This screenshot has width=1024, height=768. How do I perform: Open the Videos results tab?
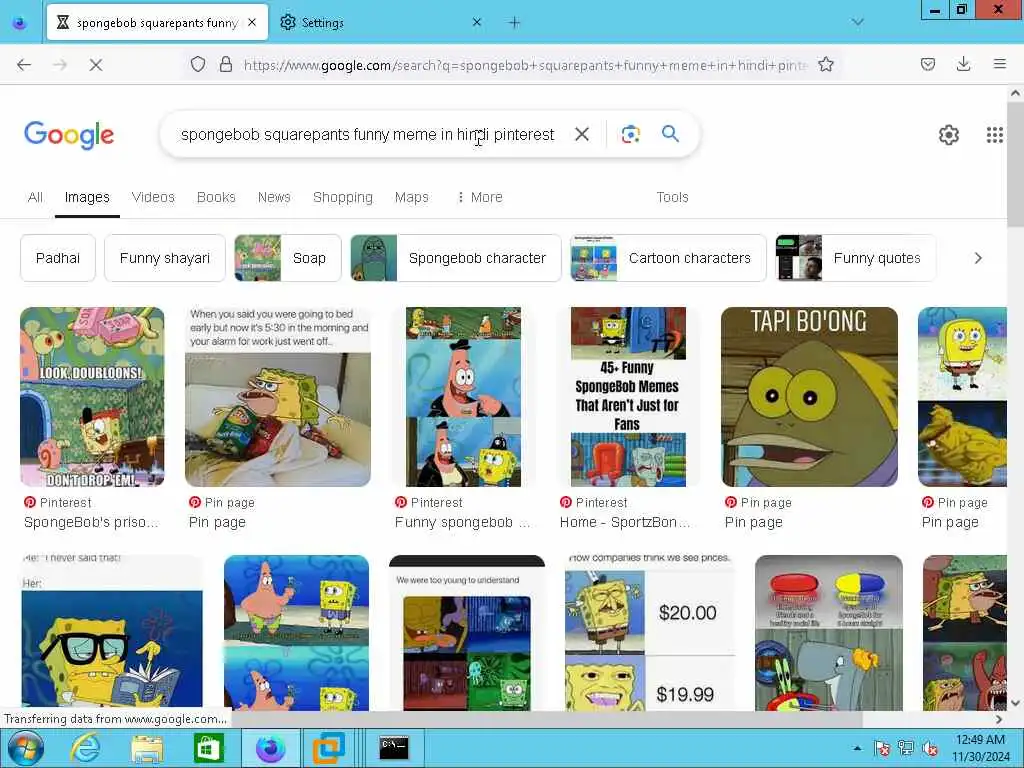(x=153, y=197)
